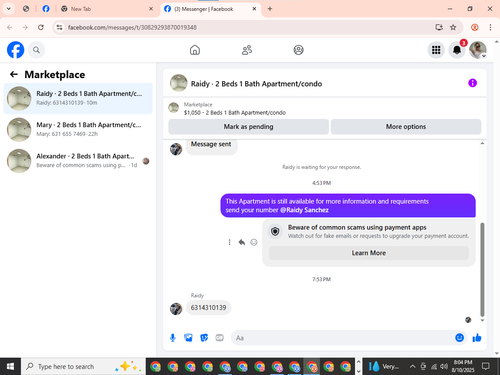Open more options dots beside scam warning
This screenshot has width=500, height=375.
pyautogui.click(x=229, y=242)
